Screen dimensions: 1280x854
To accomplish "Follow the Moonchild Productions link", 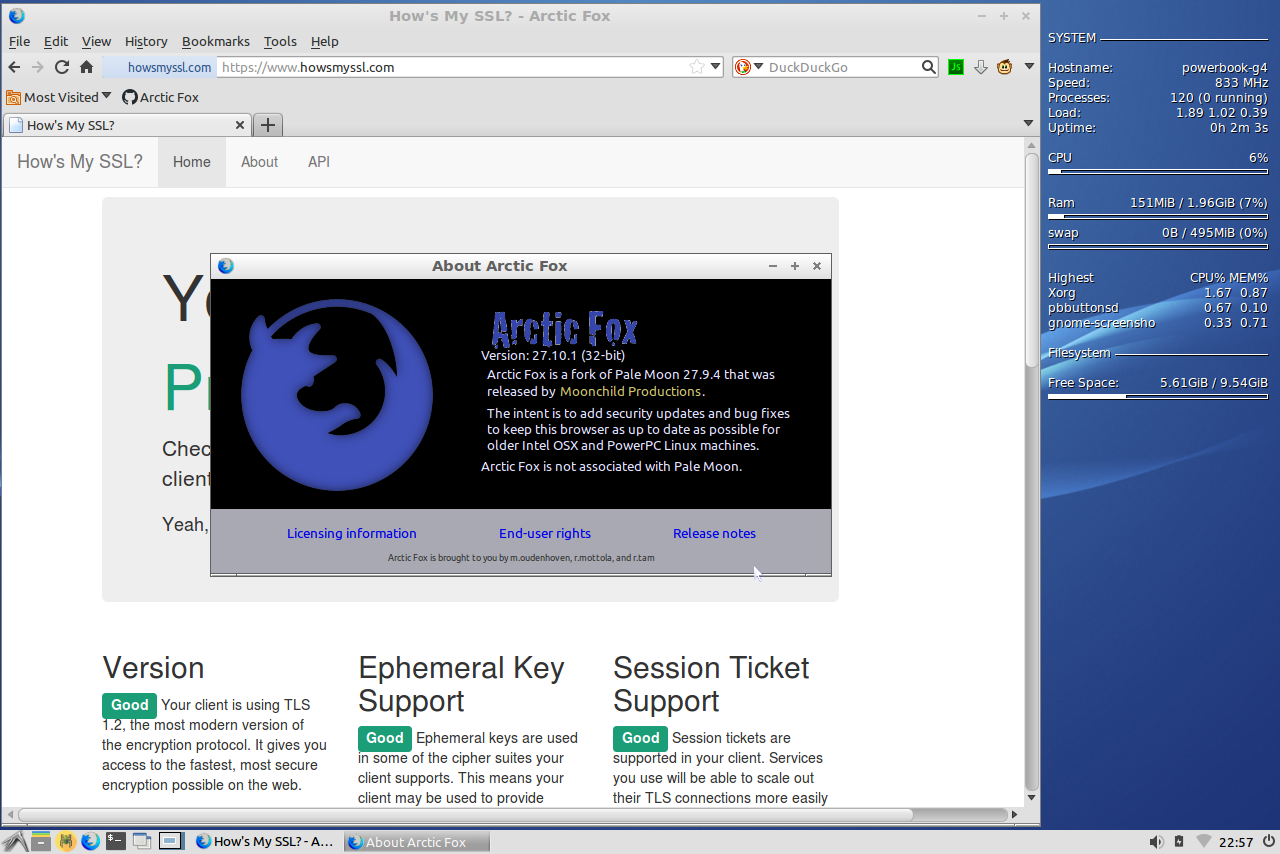I will tap(631, 391).
